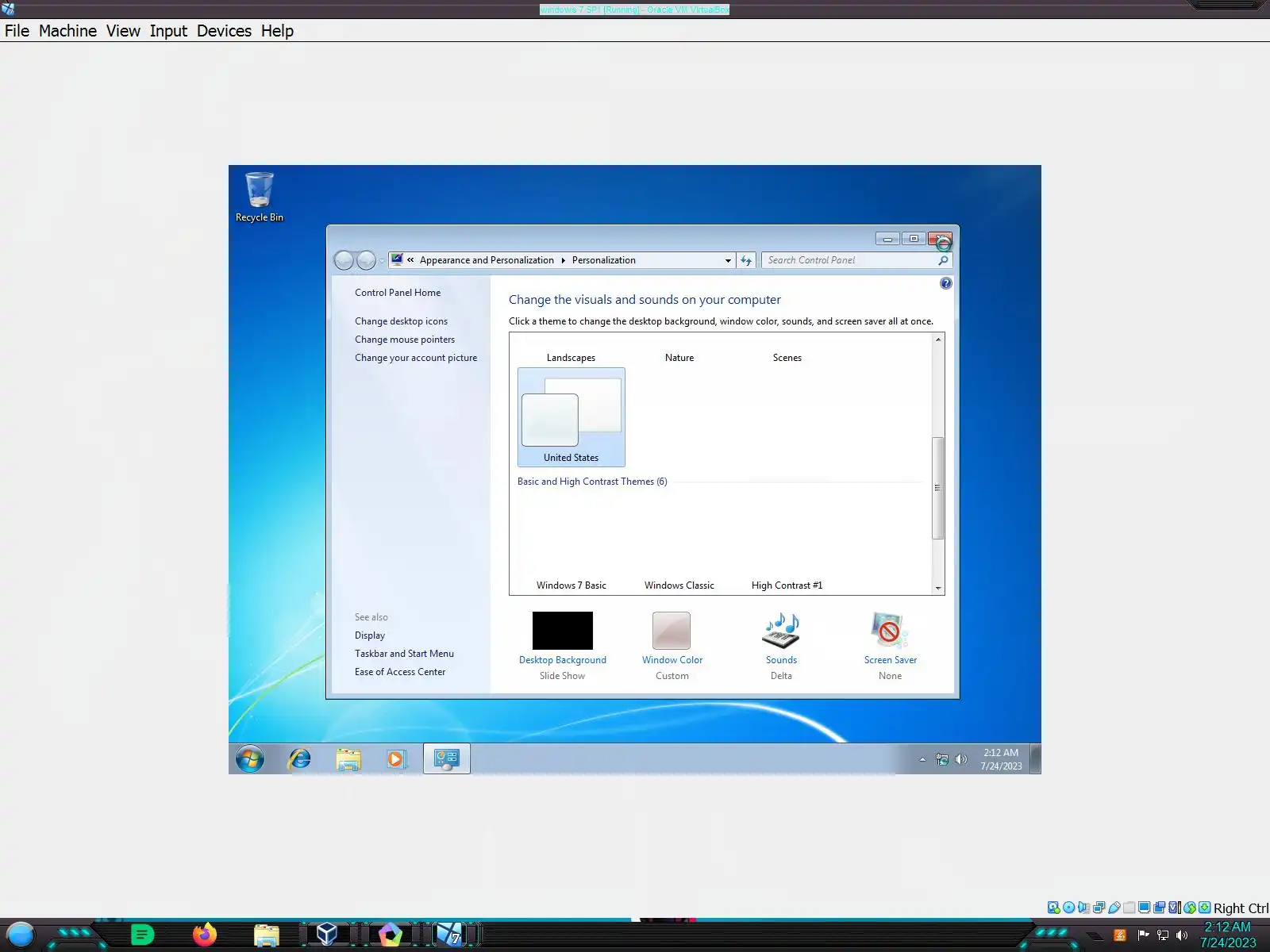Select the High Contrast #1 theme label
The height and width of the screenshot is (952, 1270).
point(787,585)
